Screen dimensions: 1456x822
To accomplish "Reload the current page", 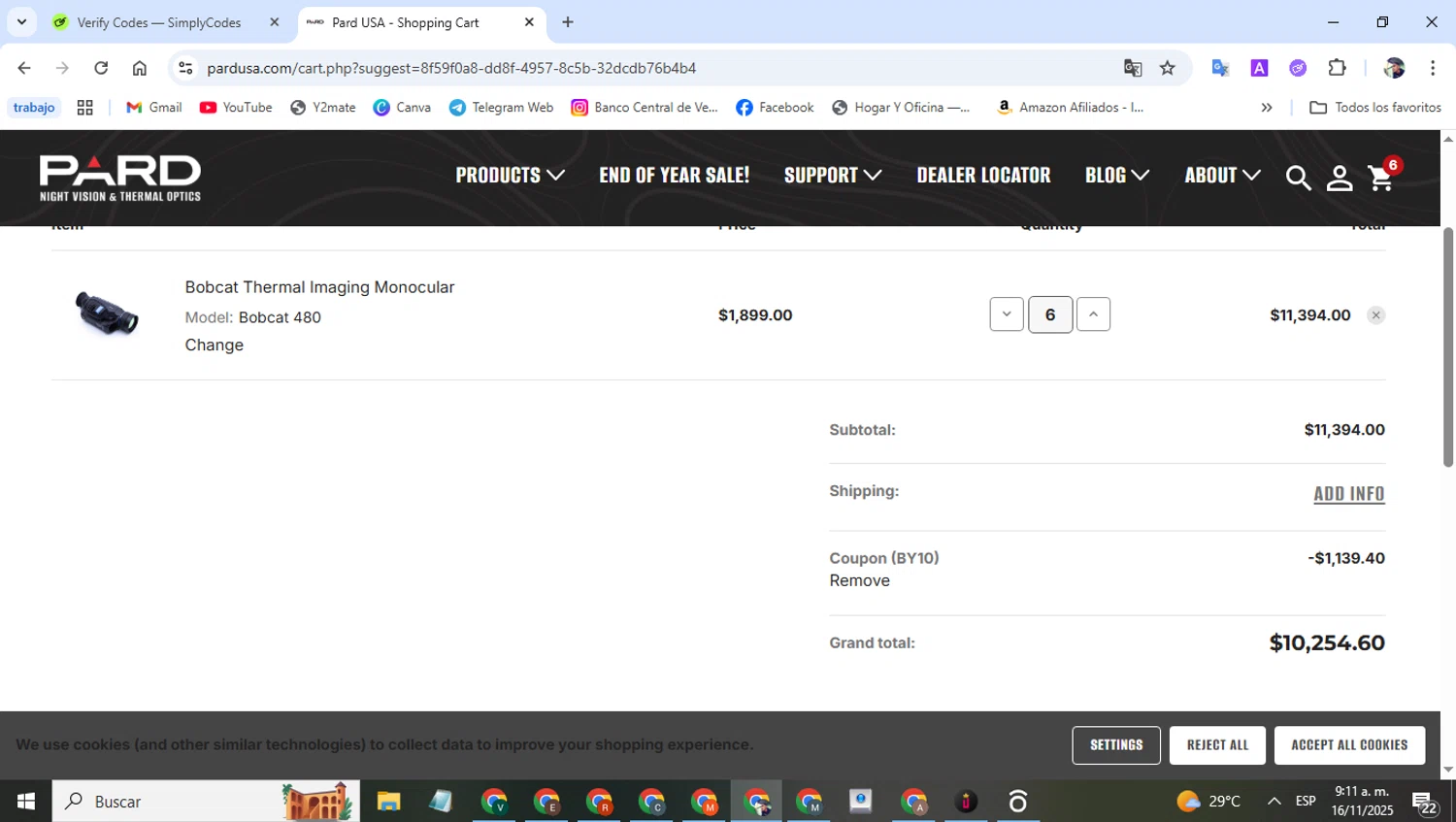I will click(101, 68).
